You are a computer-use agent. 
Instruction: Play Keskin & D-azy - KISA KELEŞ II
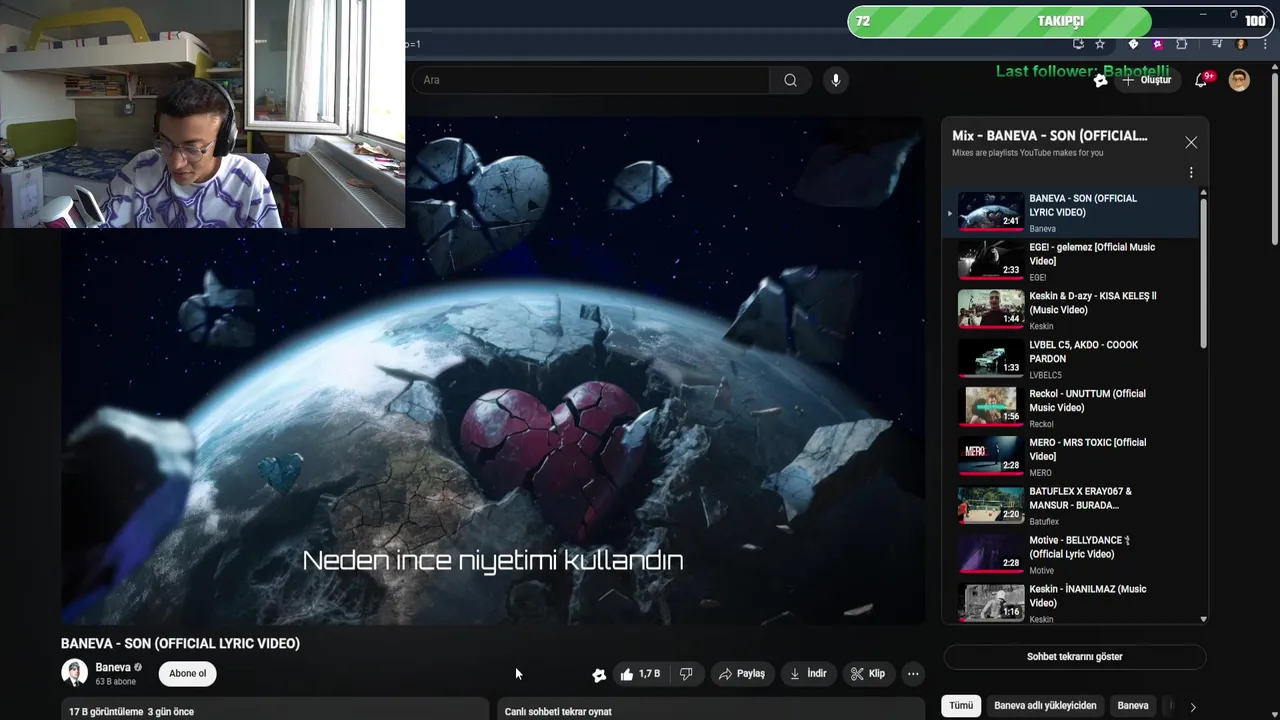click(1070, 310)
